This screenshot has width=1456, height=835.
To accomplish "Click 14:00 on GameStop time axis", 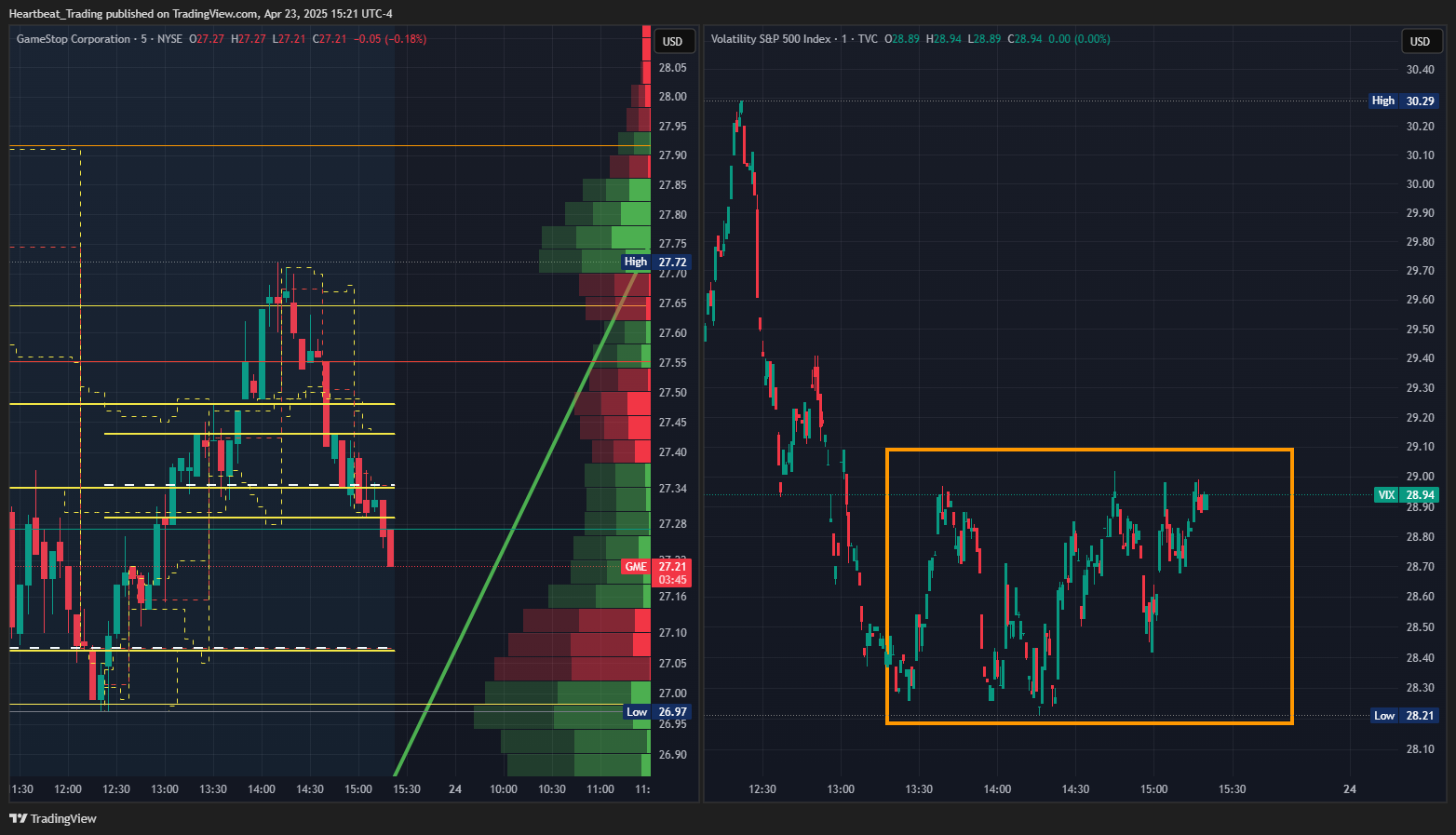I will coord(262,789).
